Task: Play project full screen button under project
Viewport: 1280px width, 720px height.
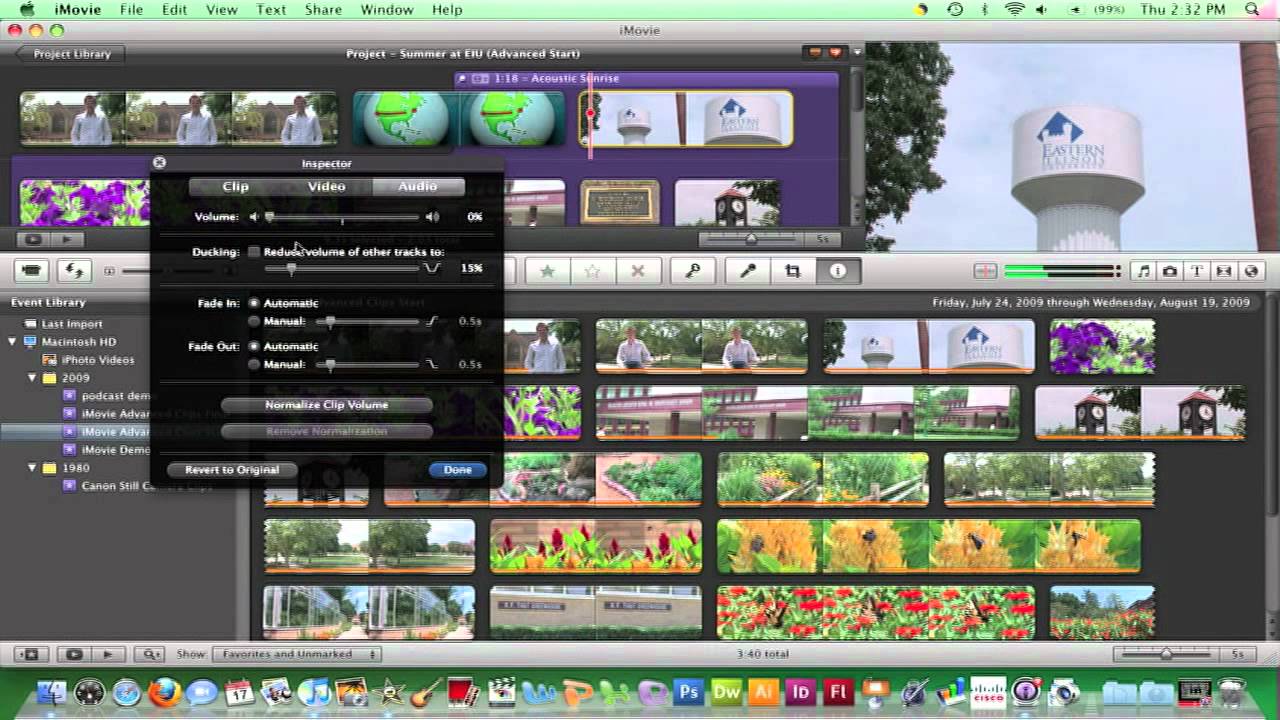Action: click(33, 239)
